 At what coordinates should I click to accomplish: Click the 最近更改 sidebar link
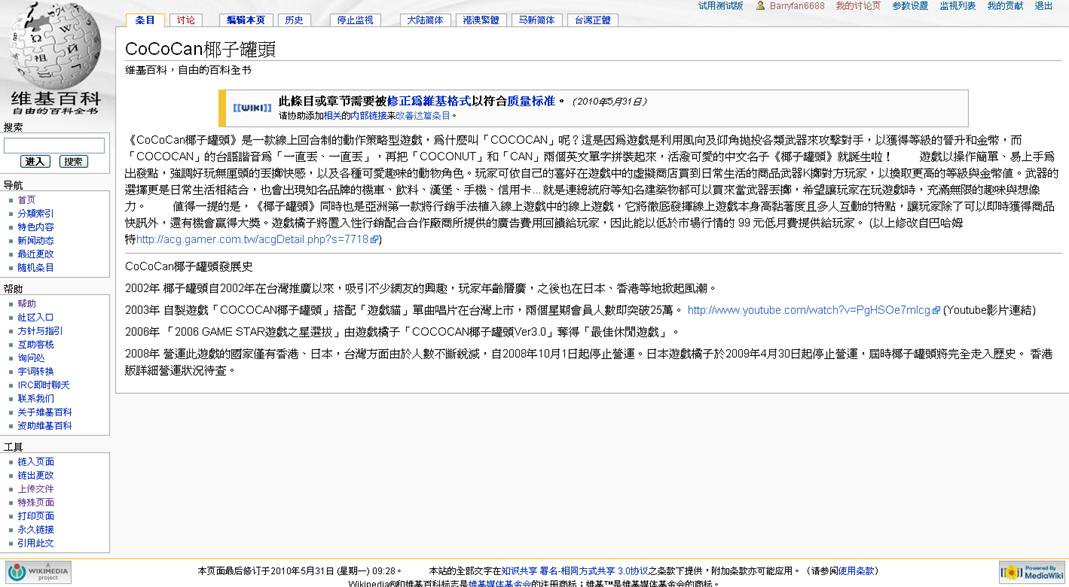35,254
